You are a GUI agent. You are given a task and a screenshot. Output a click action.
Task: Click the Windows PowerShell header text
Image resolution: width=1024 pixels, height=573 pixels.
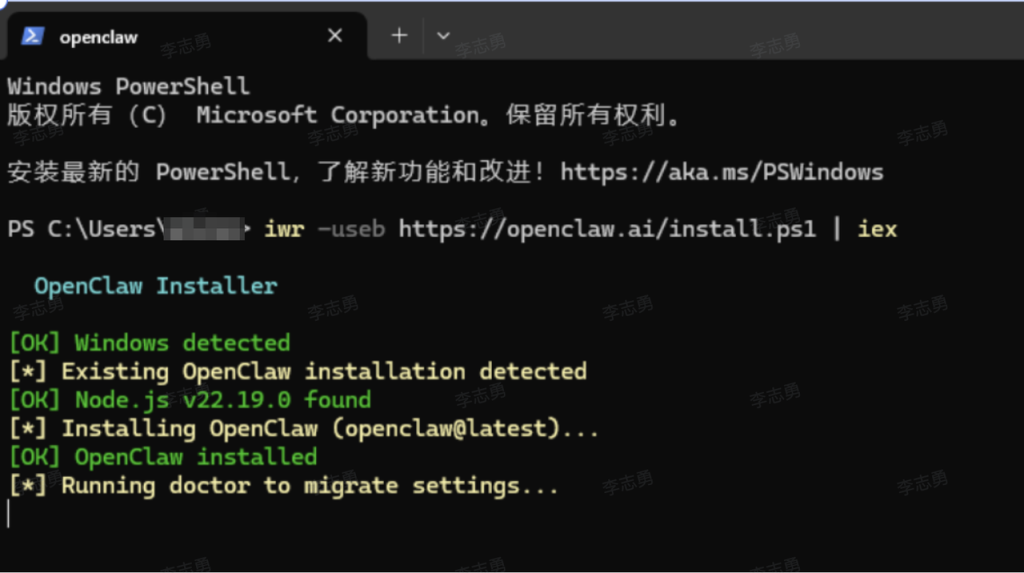[128, 86]
